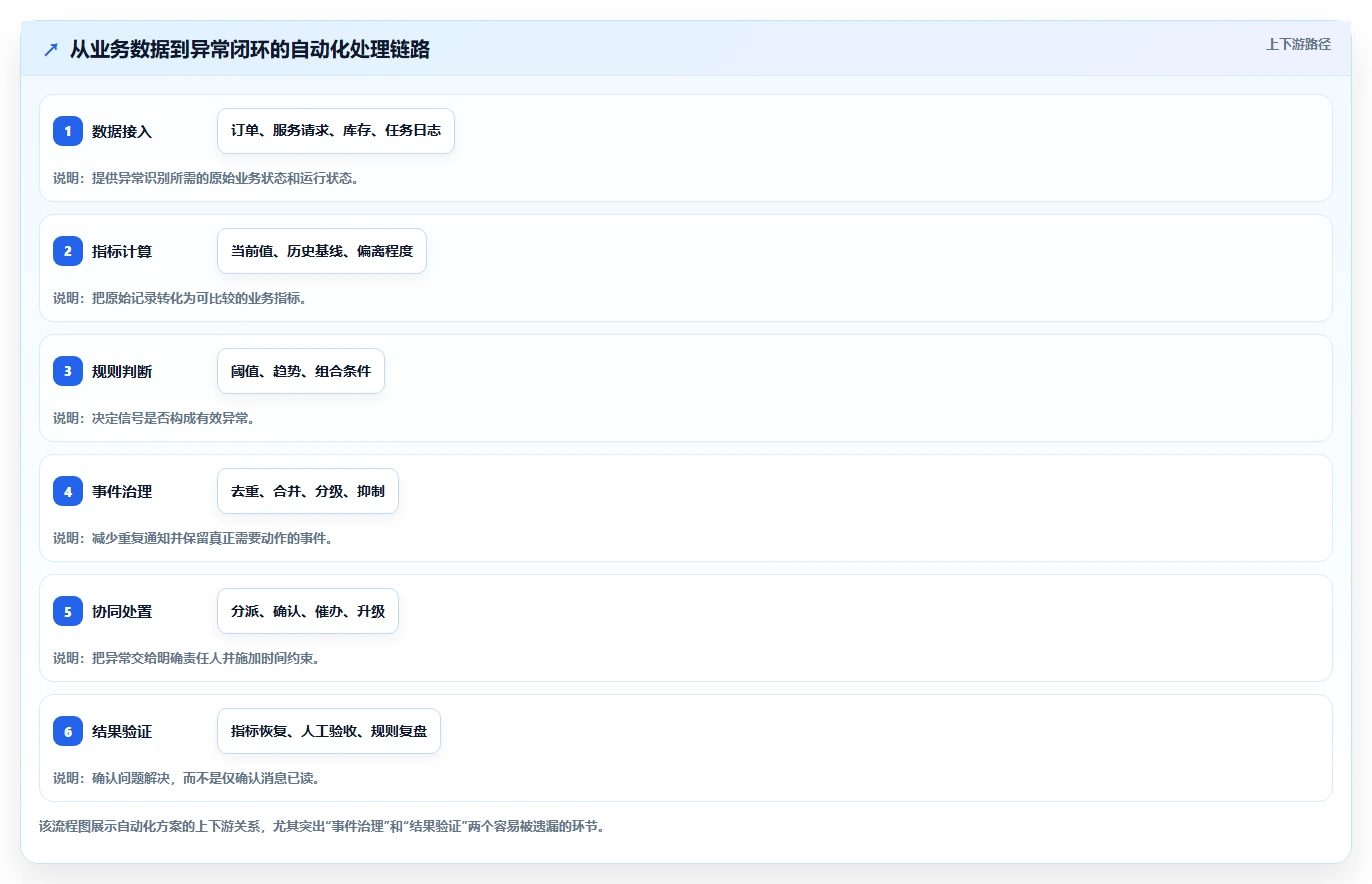Select the 去重、合并、分级、抑制 chip
The width and height of the screenshot is (1372, 884).
tap(308, 491)
